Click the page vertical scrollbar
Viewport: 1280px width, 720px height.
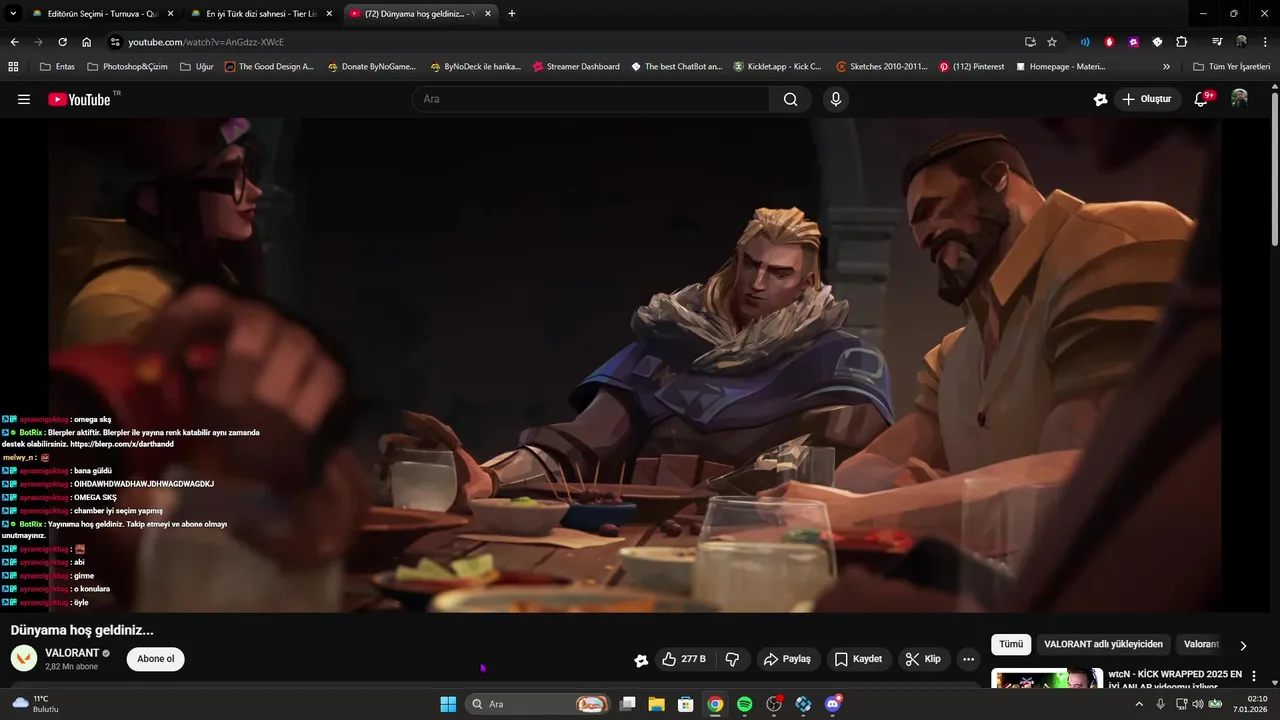(x=1274, y=170)
